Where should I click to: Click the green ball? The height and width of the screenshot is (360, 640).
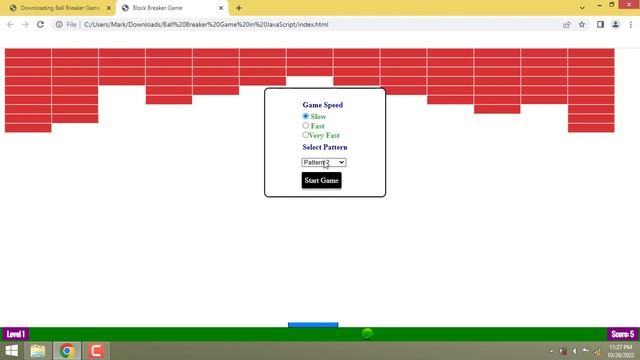point(367,333)
